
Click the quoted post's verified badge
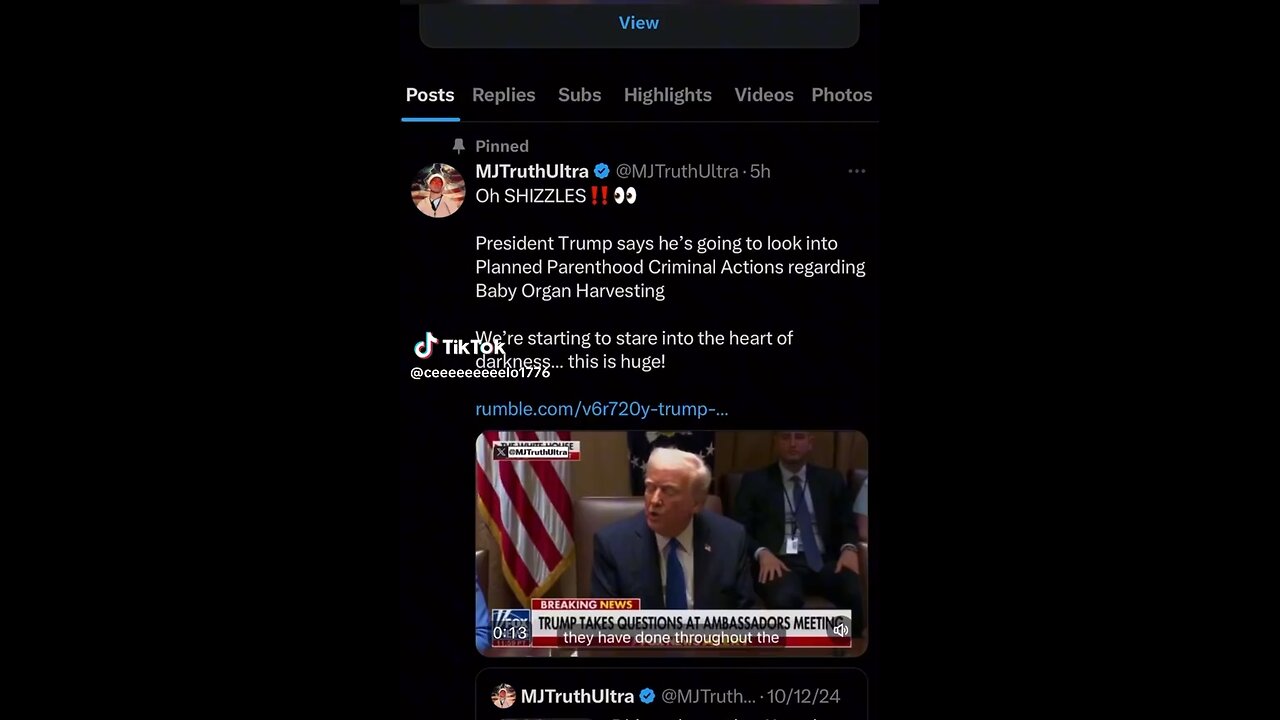[x=647, y=696]
